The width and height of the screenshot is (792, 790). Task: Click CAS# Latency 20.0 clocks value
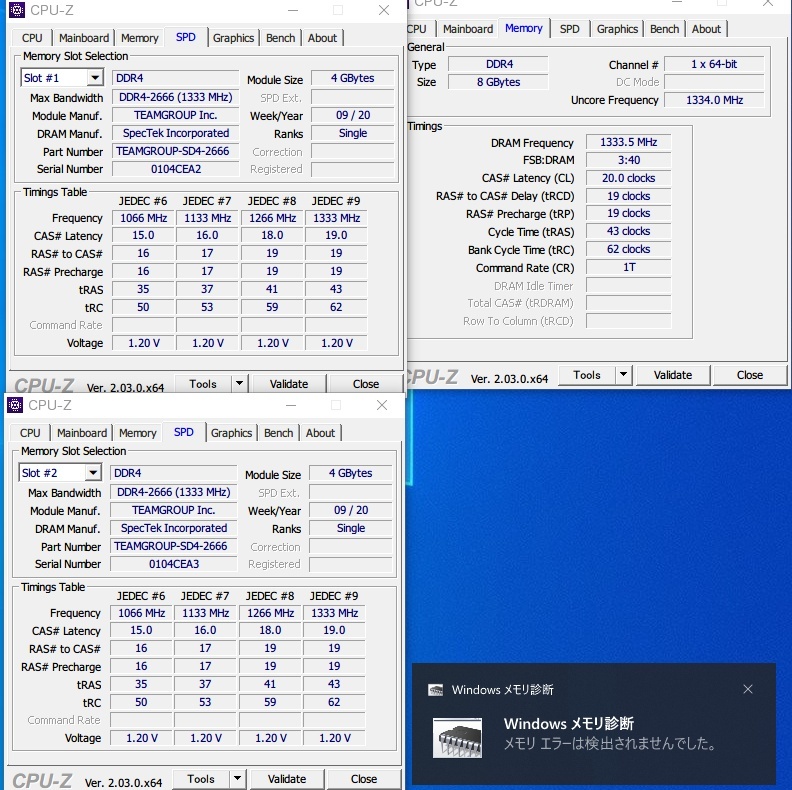pos(628,178)
